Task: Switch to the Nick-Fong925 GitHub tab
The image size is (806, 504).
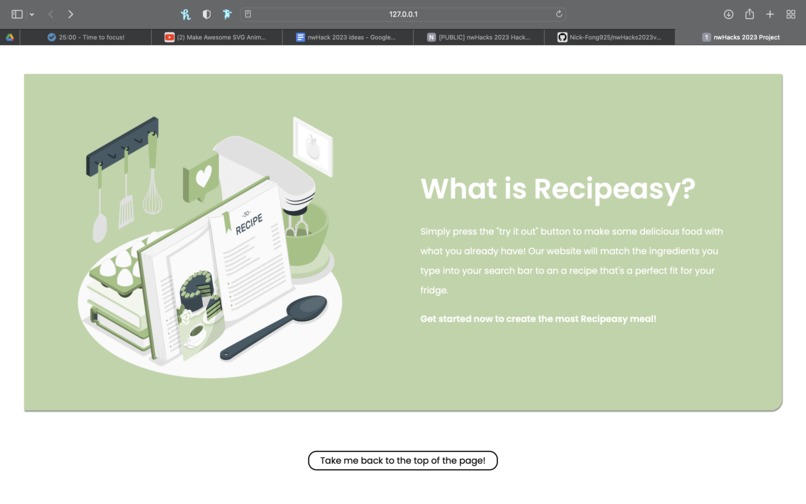Action: (610, 37)
